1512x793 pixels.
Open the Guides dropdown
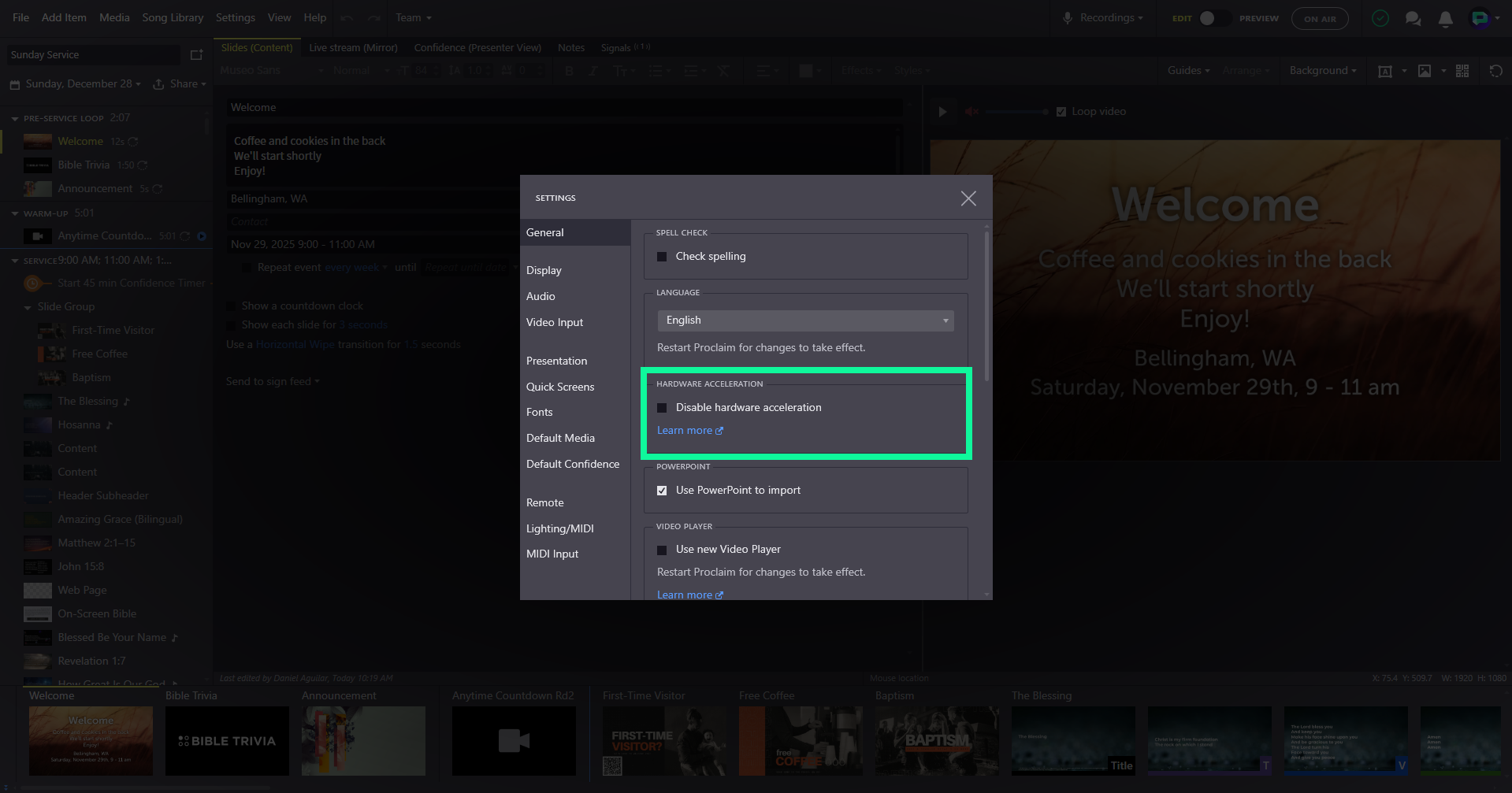[1188, 71]
